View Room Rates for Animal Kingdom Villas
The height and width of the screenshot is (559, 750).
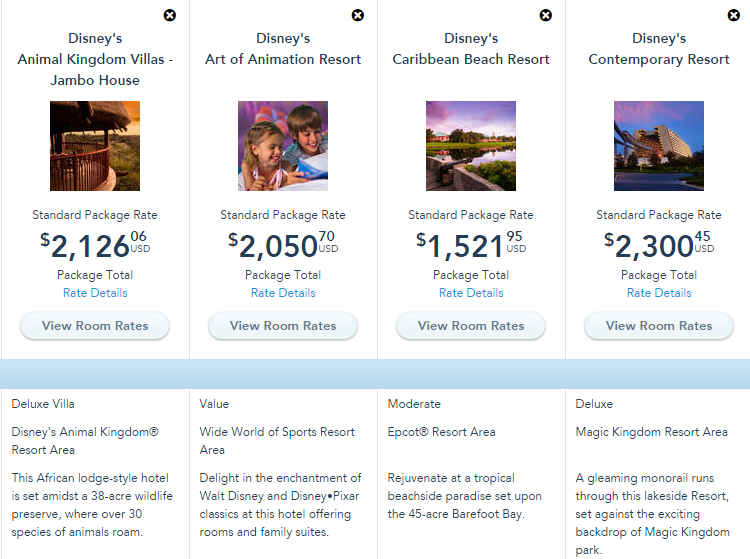[x=95, y=326]
